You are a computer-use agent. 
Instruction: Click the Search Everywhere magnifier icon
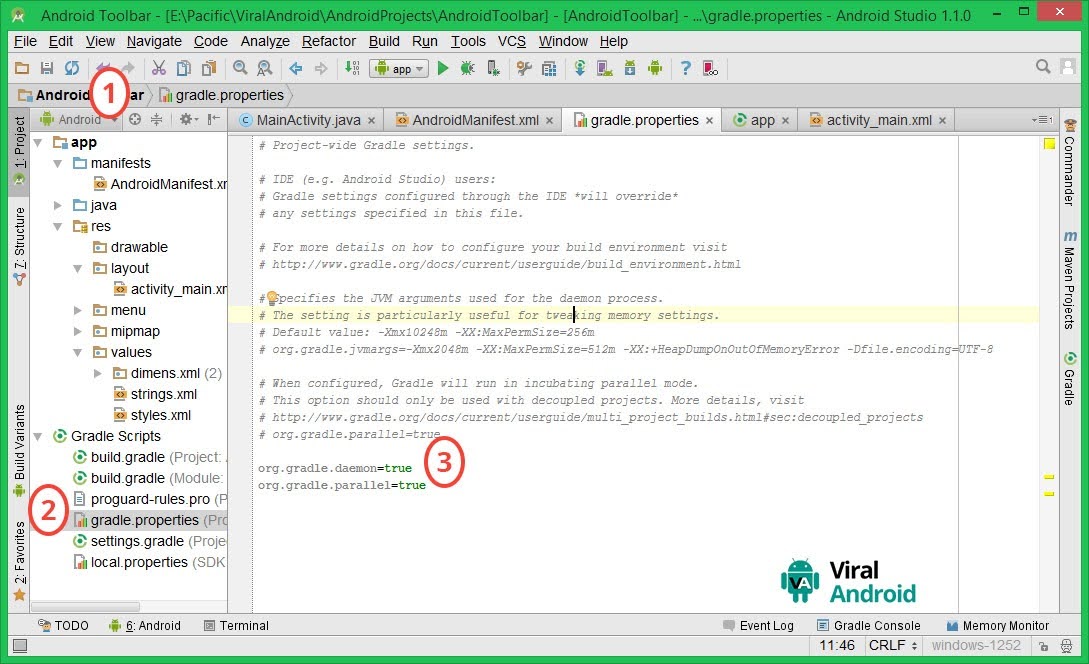pos(1042,67)
